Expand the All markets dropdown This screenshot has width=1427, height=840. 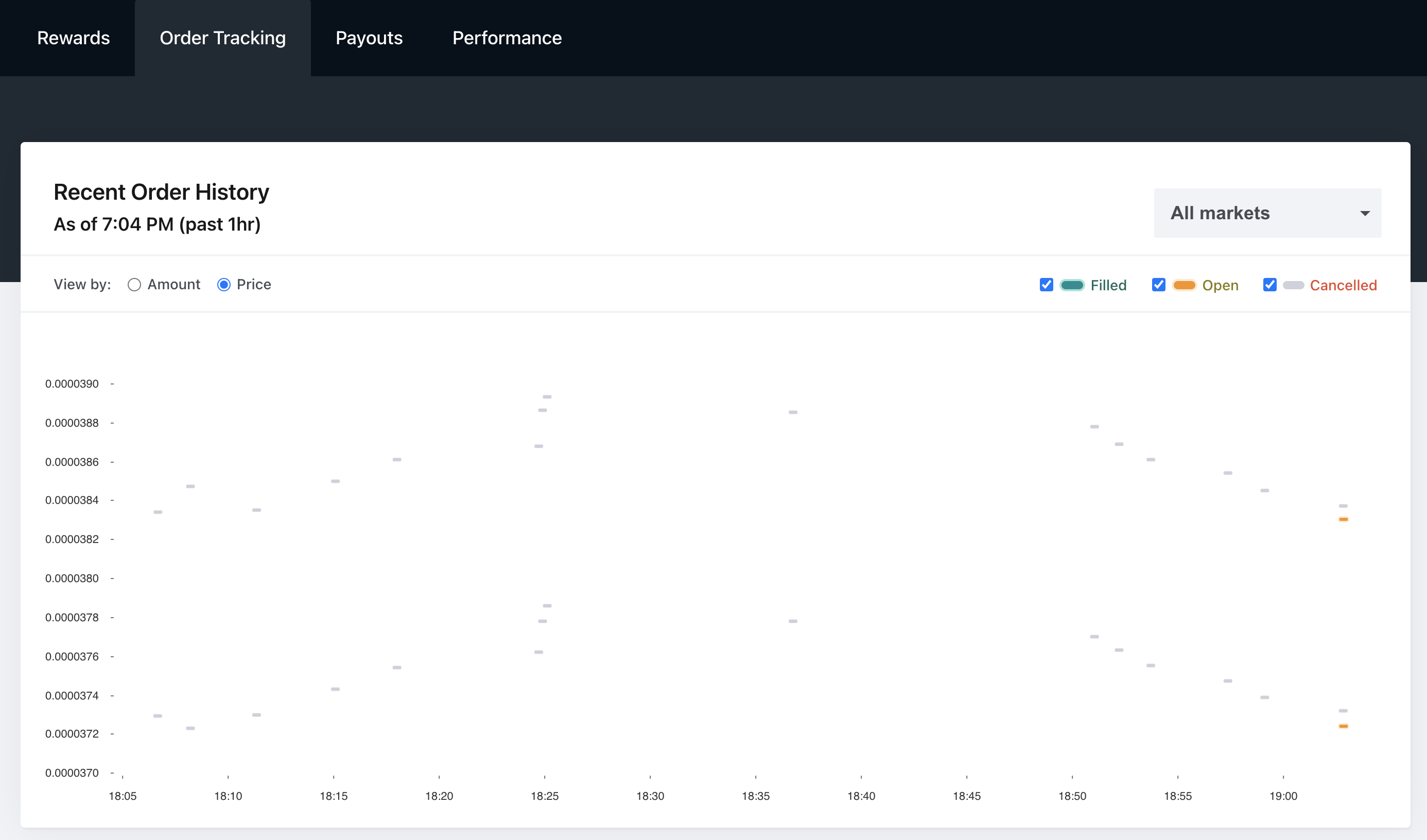click(1267, 213)
